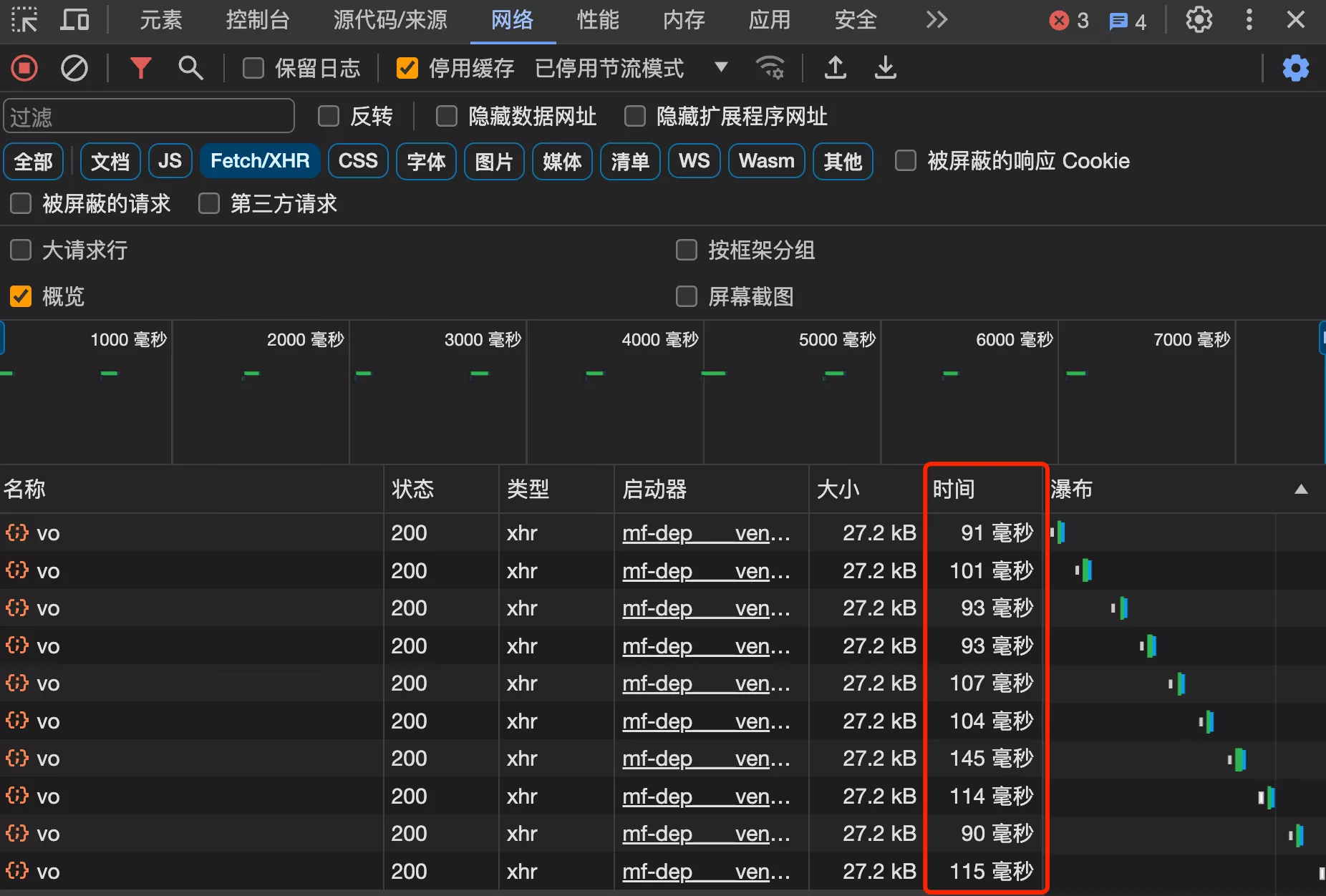Open network search with magnifier icon
1326x896 pixels.
pos(190,68)
